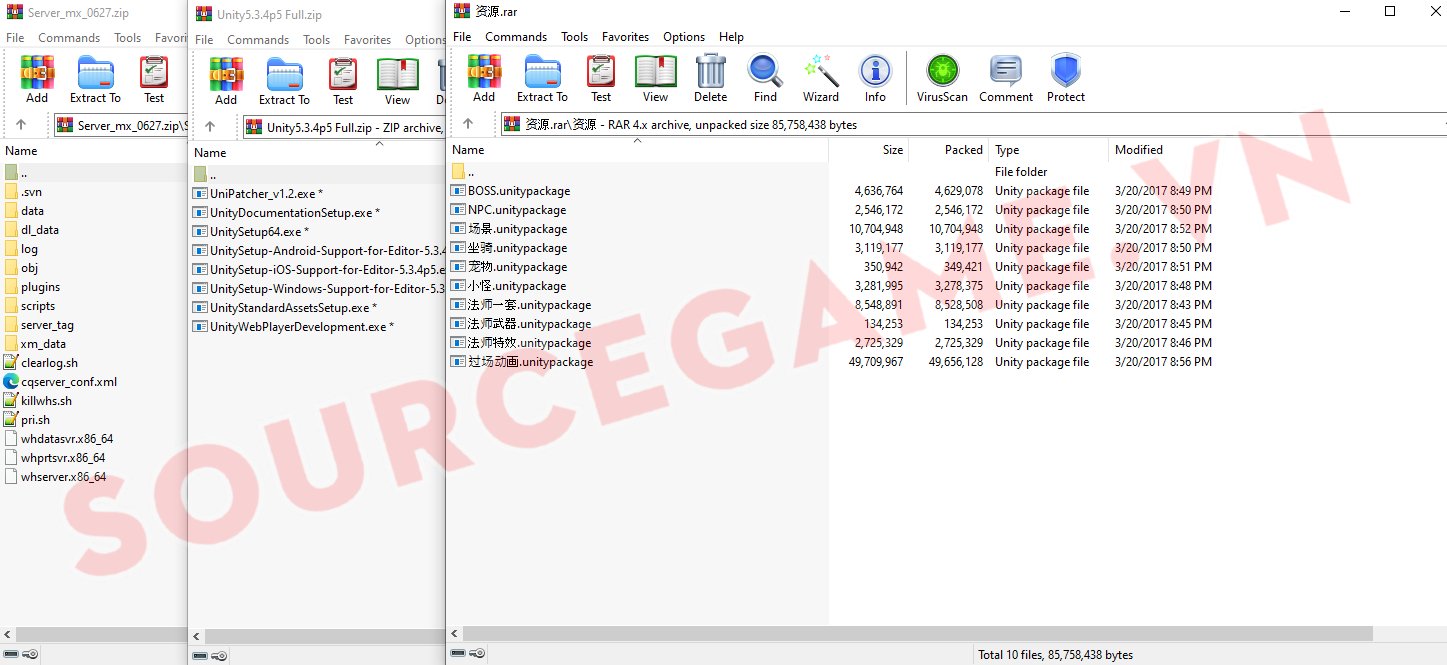1447x665 pixels.
Task: Select the BOSS.unitypackage file
Action: [x=519, y=191]
